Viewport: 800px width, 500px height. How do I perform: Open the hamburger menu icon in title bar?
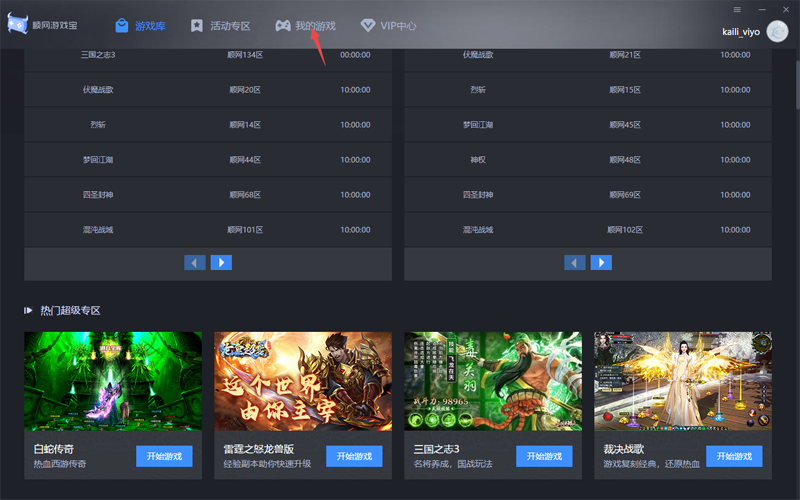(x=737, y=9)
